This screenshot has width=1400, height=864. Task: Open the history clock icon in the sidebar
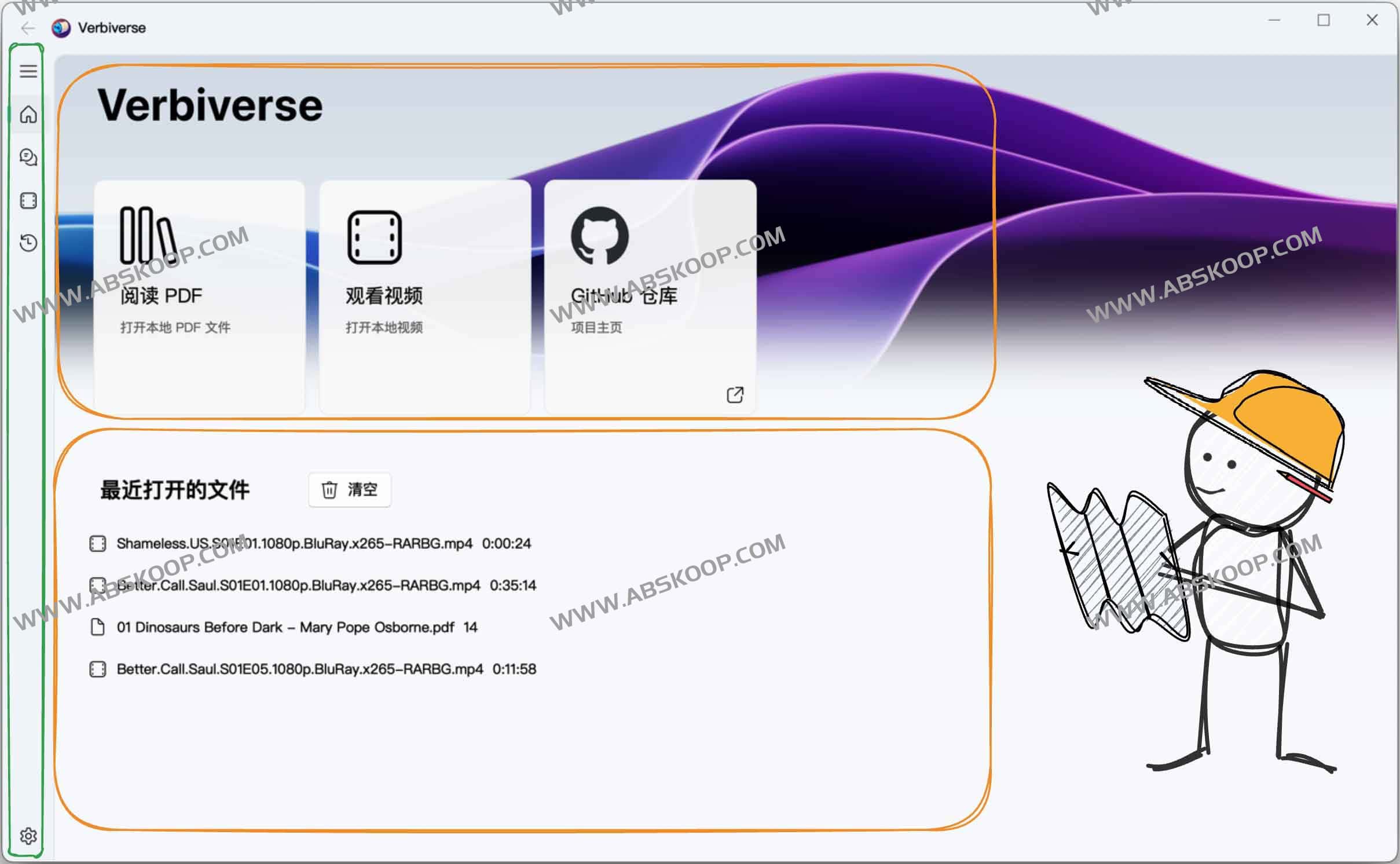pos(27,243)
